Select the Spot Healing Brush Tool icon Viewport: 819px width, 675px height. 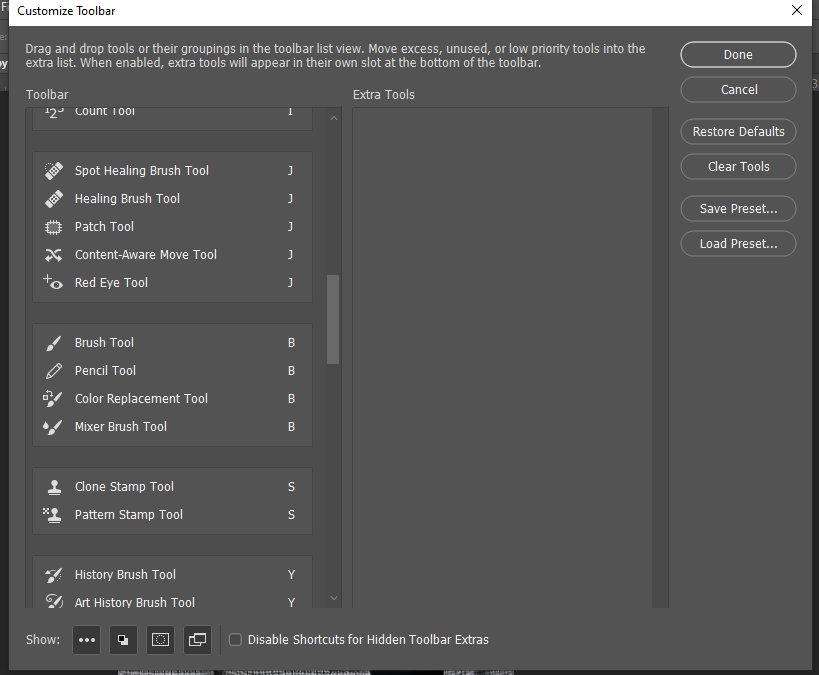coord(53,170)
